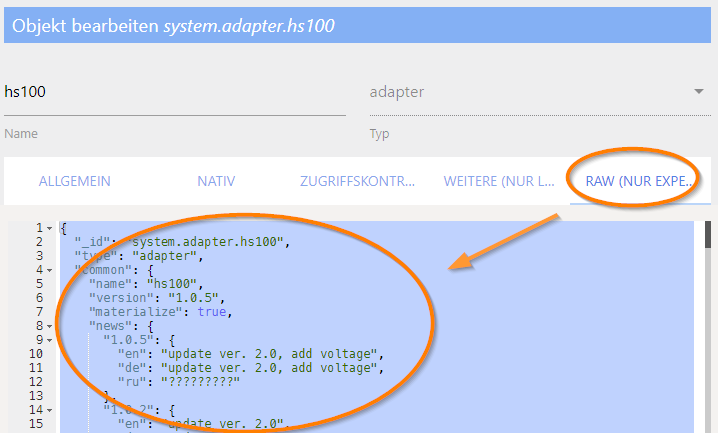Switch to the NATIV tab
The width and height of the screenshot is (718, 433).
(x=216, y=181)
